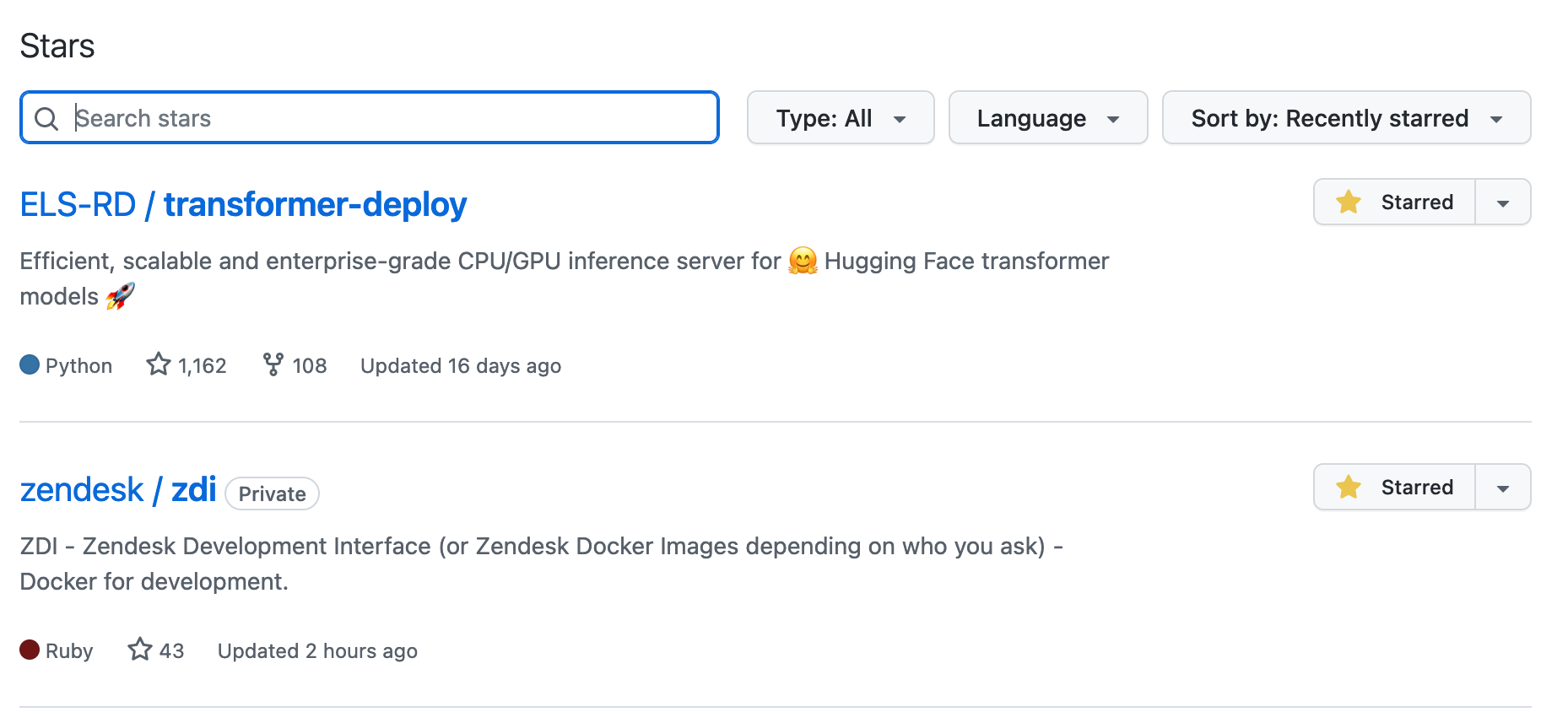1568x712 pixels.
Task: Click the Private badge next to zdi
Action: click(x=272, y=494)
